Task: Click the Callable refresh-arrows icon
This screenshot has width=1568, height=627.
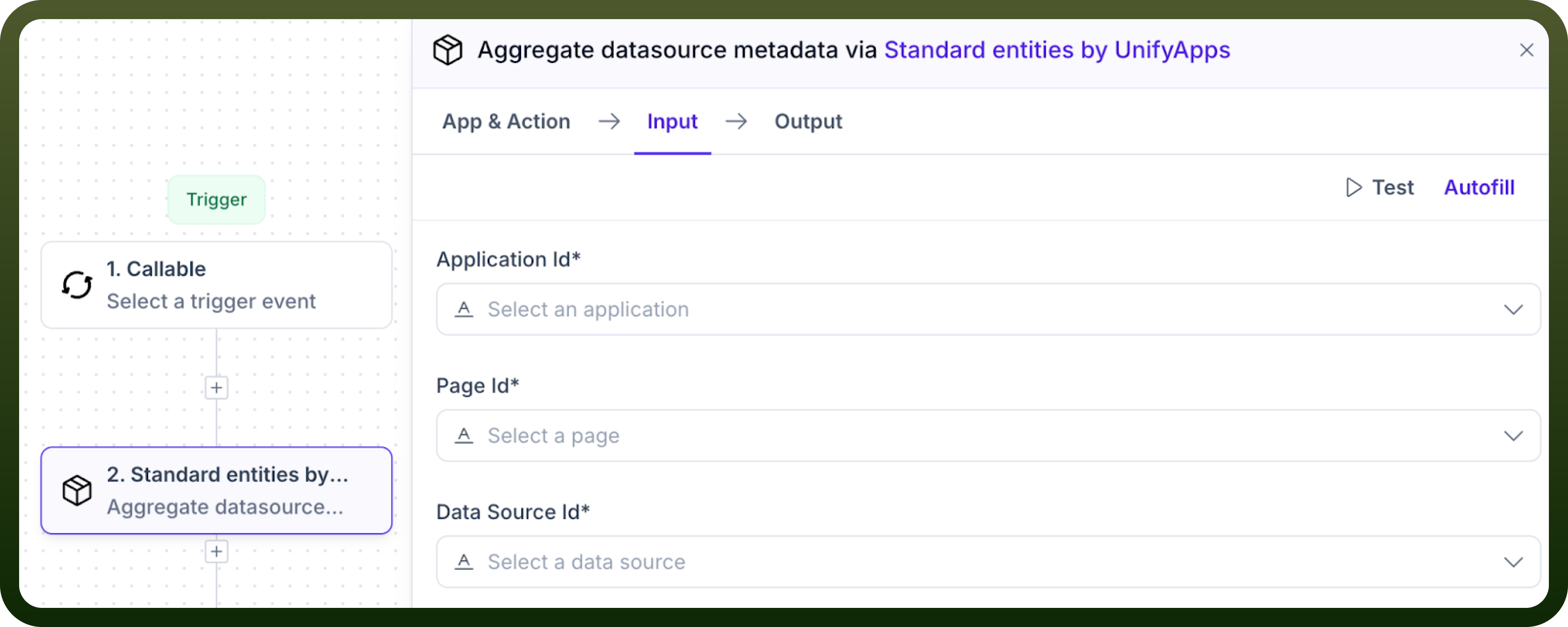Action: click(x=77, y=285)
